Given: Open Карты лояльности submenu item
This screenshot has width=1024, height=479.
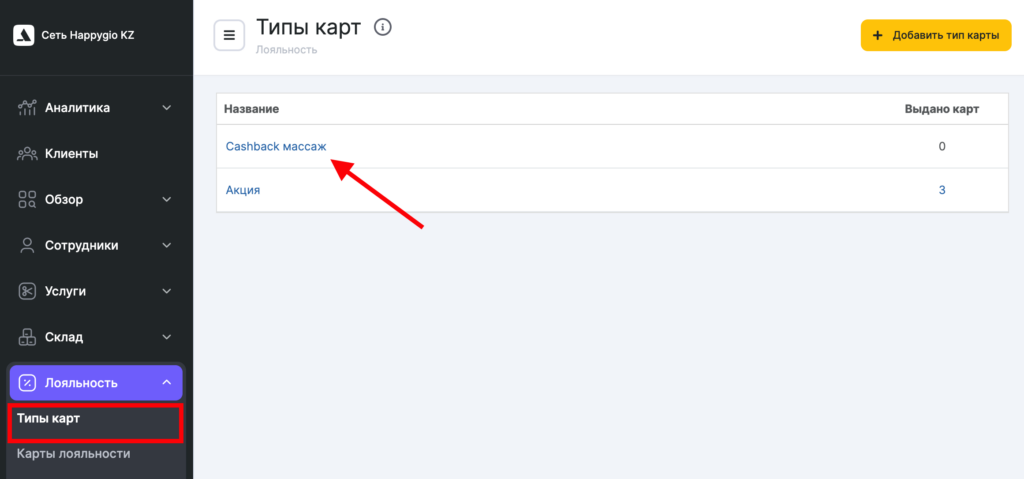Looking at the screenshot, I should pyautogui.click(x=73, y=454).
